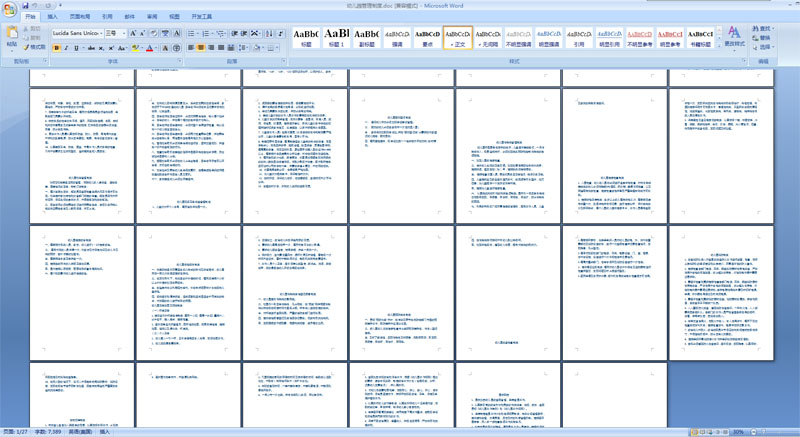Pick the red font color

point(149,48)
